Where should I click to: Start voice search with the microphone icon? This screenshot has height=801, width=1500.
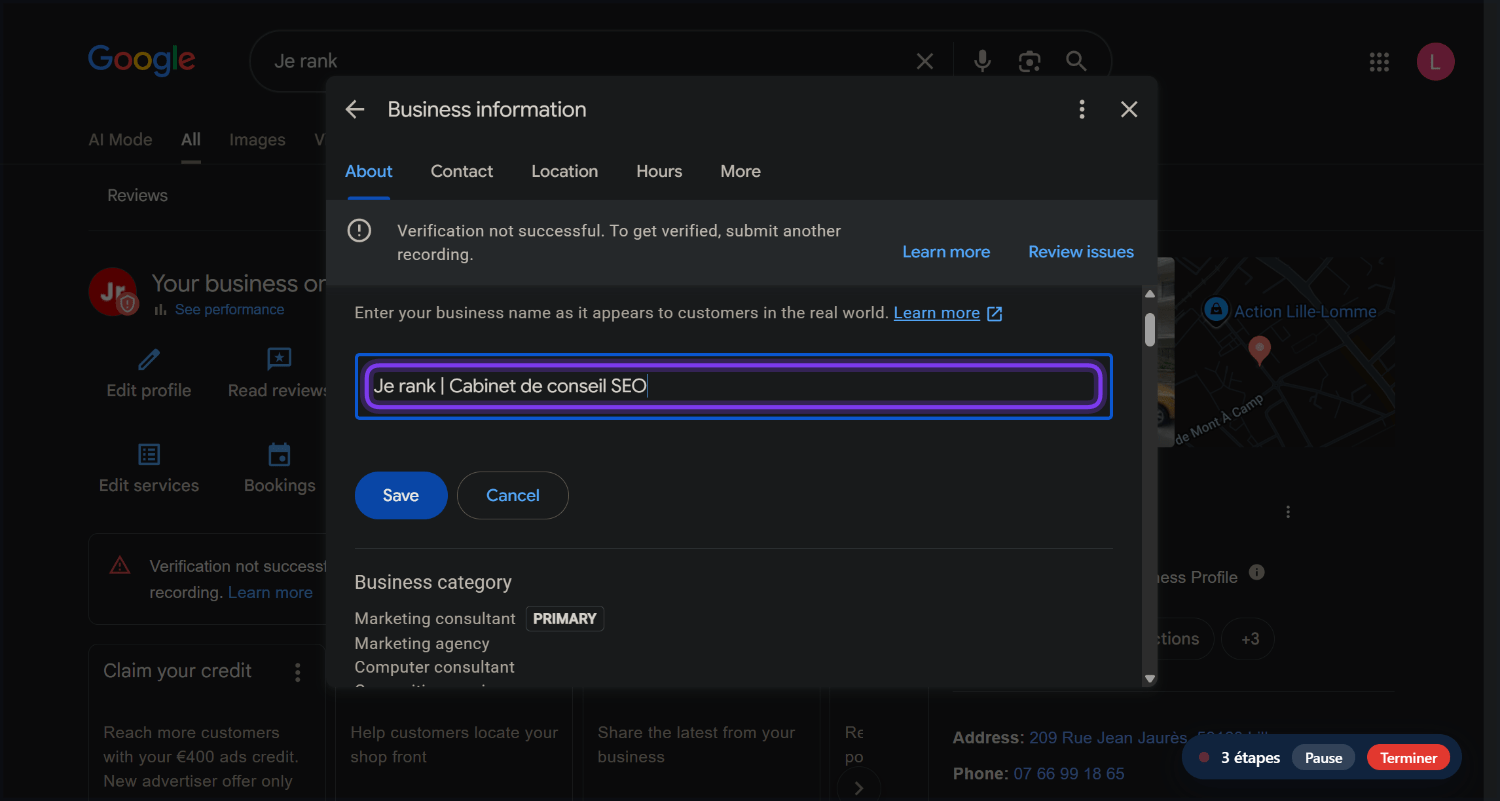click(983, 62)
